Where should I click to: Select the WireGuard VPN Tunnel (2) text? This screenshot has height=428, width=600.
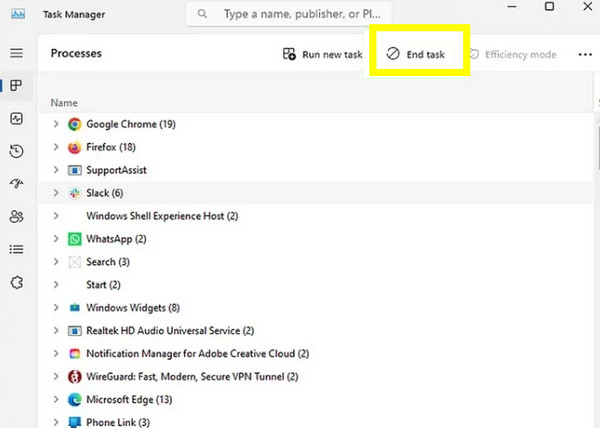tap(192, 377)
